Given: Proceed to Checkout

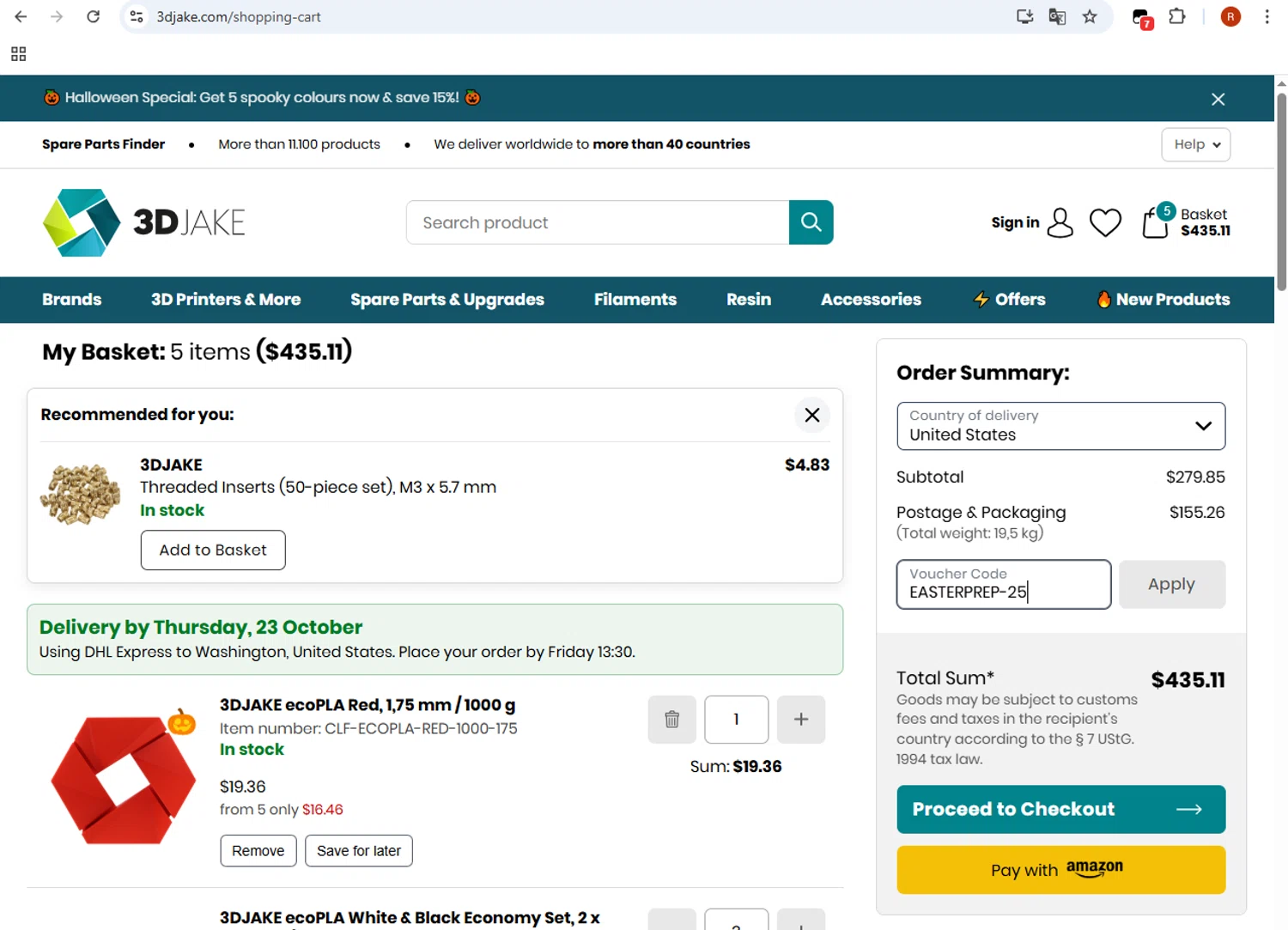Looking at the screenshot, I should coord(1060,810).
